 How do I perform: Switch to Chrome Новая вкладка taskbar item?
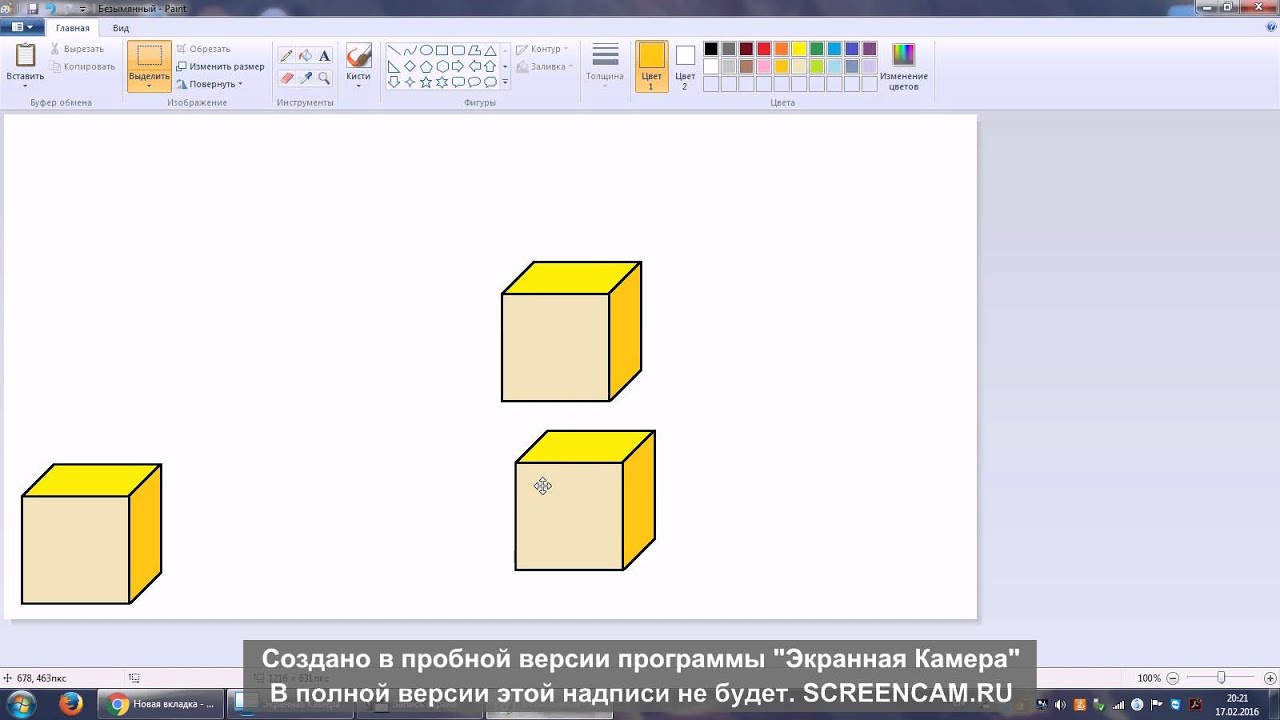point(160,704)
